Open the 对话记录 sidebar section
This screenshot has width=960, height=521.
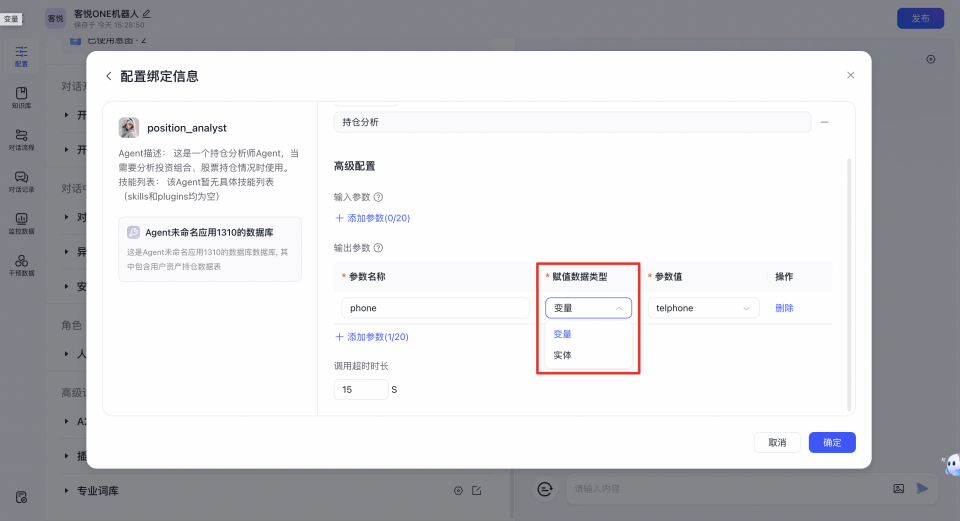click(x=21, y=182)
